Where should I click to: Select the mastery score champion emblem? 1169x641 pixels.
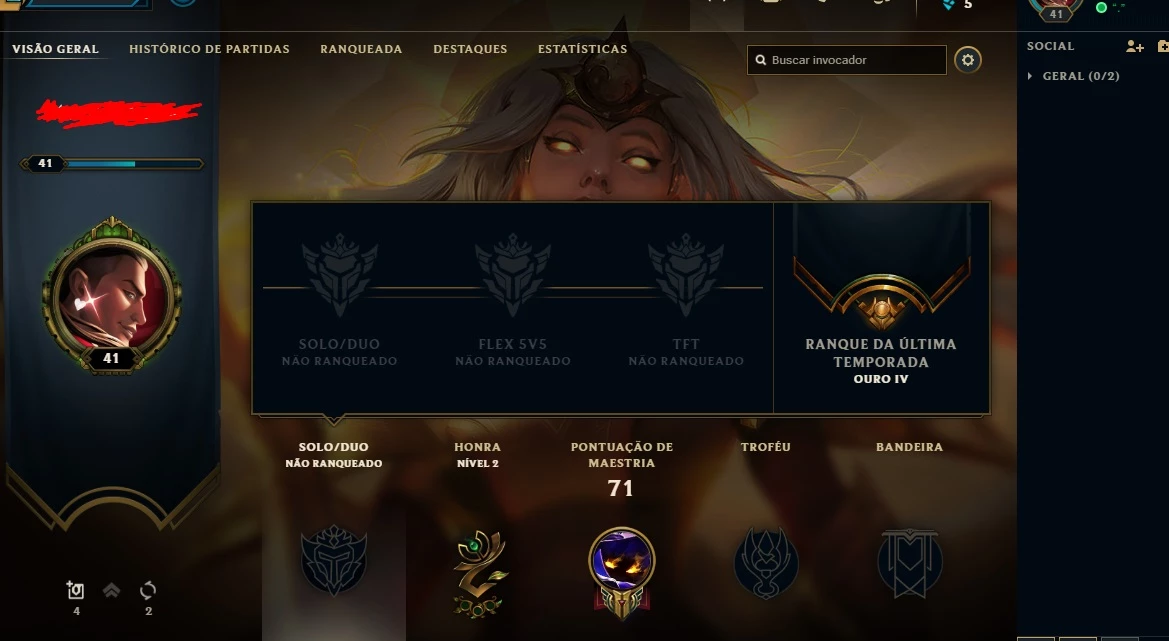tap(621, 572)
